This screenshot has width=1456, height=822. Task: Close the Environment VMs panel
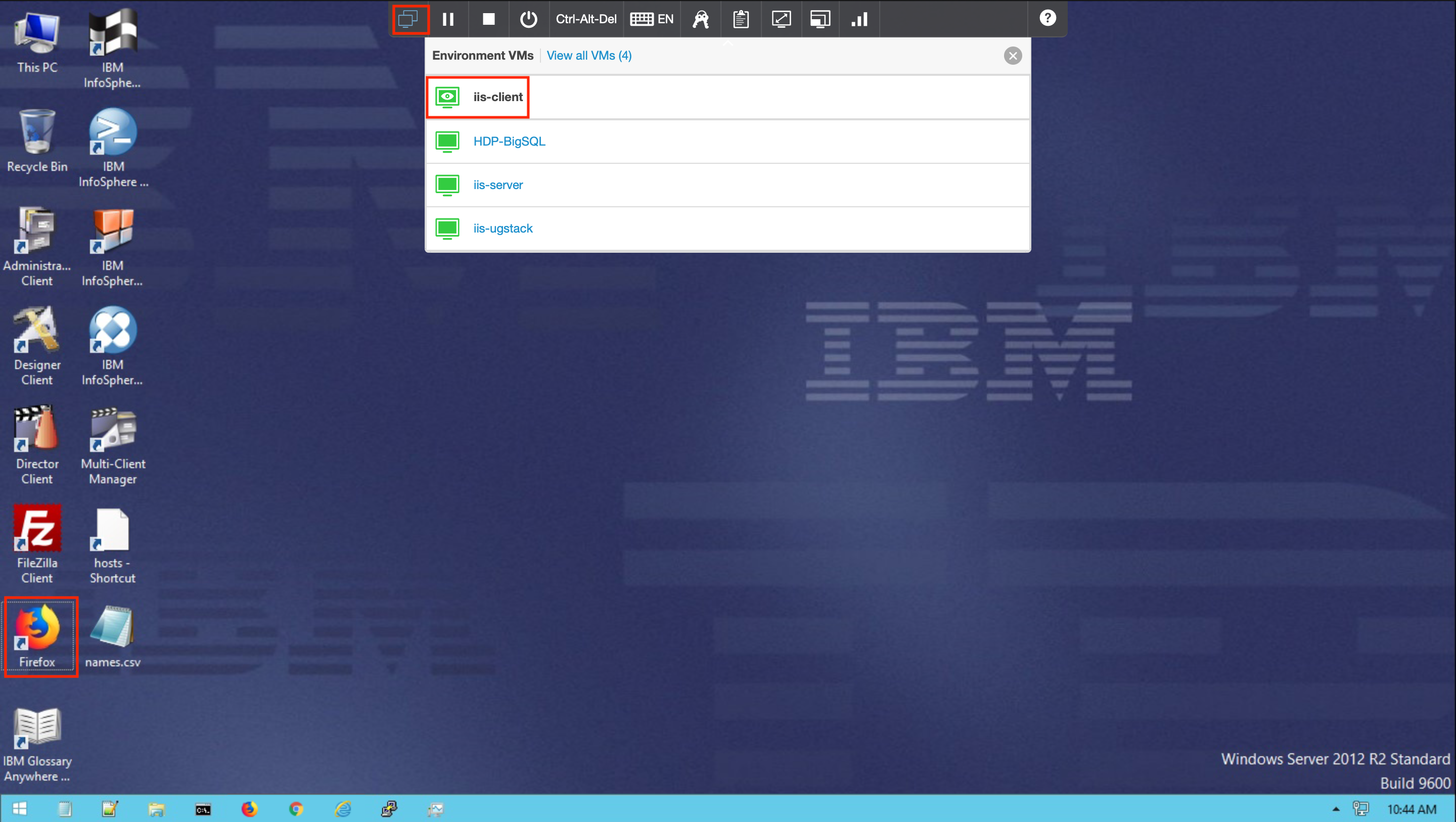[x=1012, y=55]
